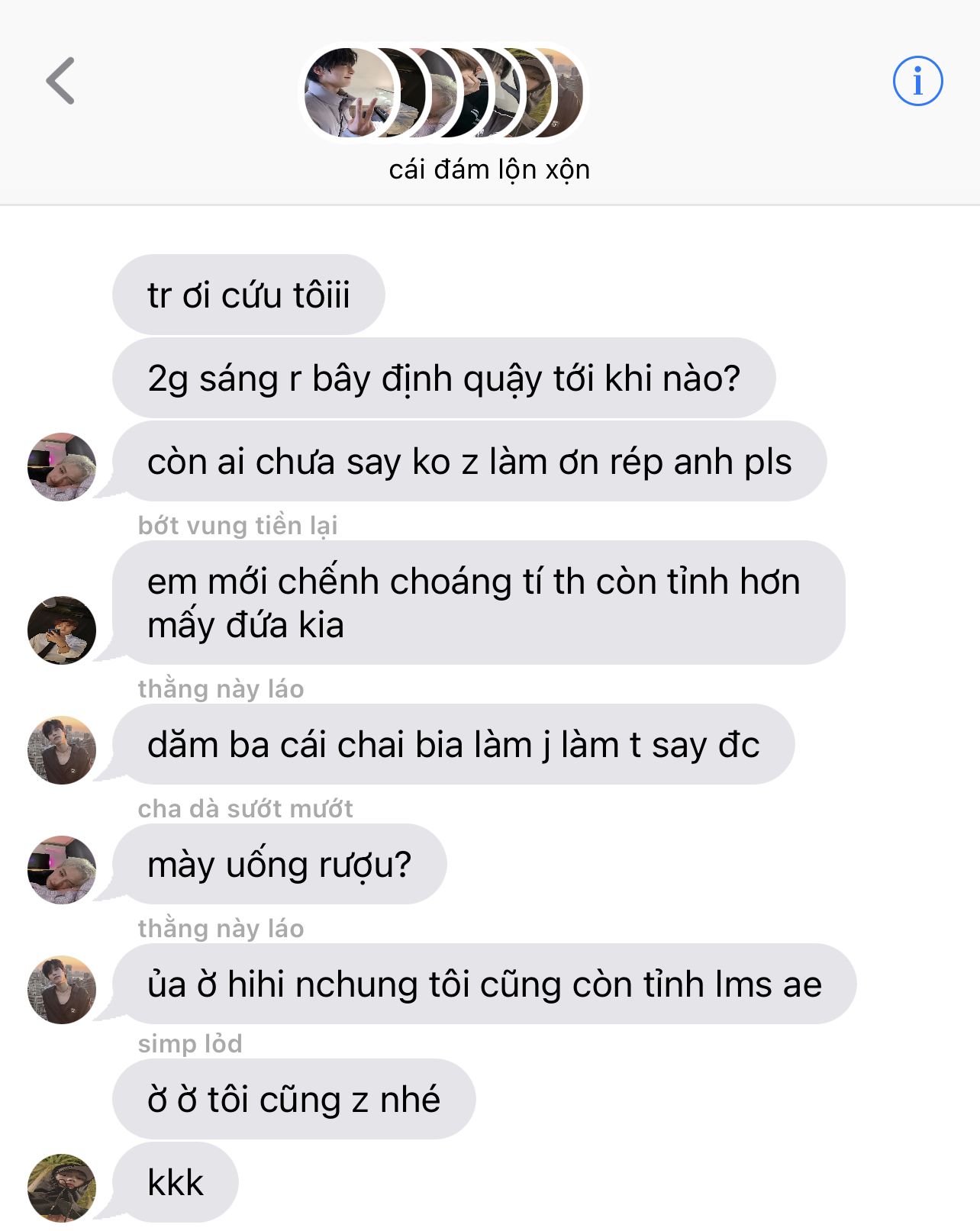
Task: Tap avatar beside 'mày uống rượu?' message
Action: click(x=62, y=870)
